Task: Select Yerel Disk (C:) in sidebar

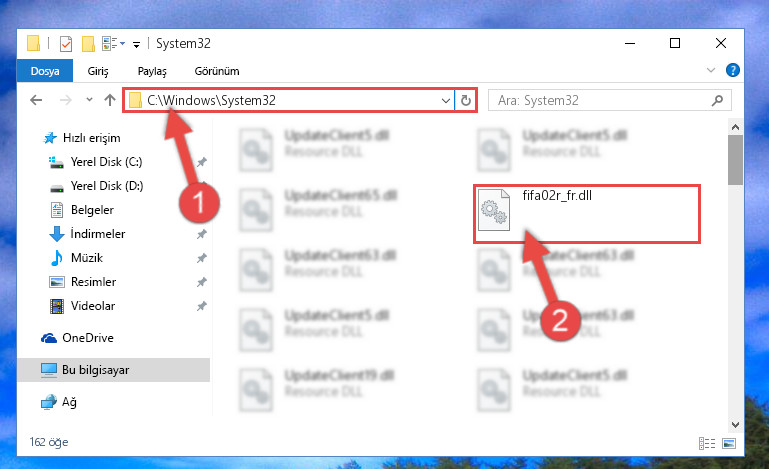Action: coord(106,162)
